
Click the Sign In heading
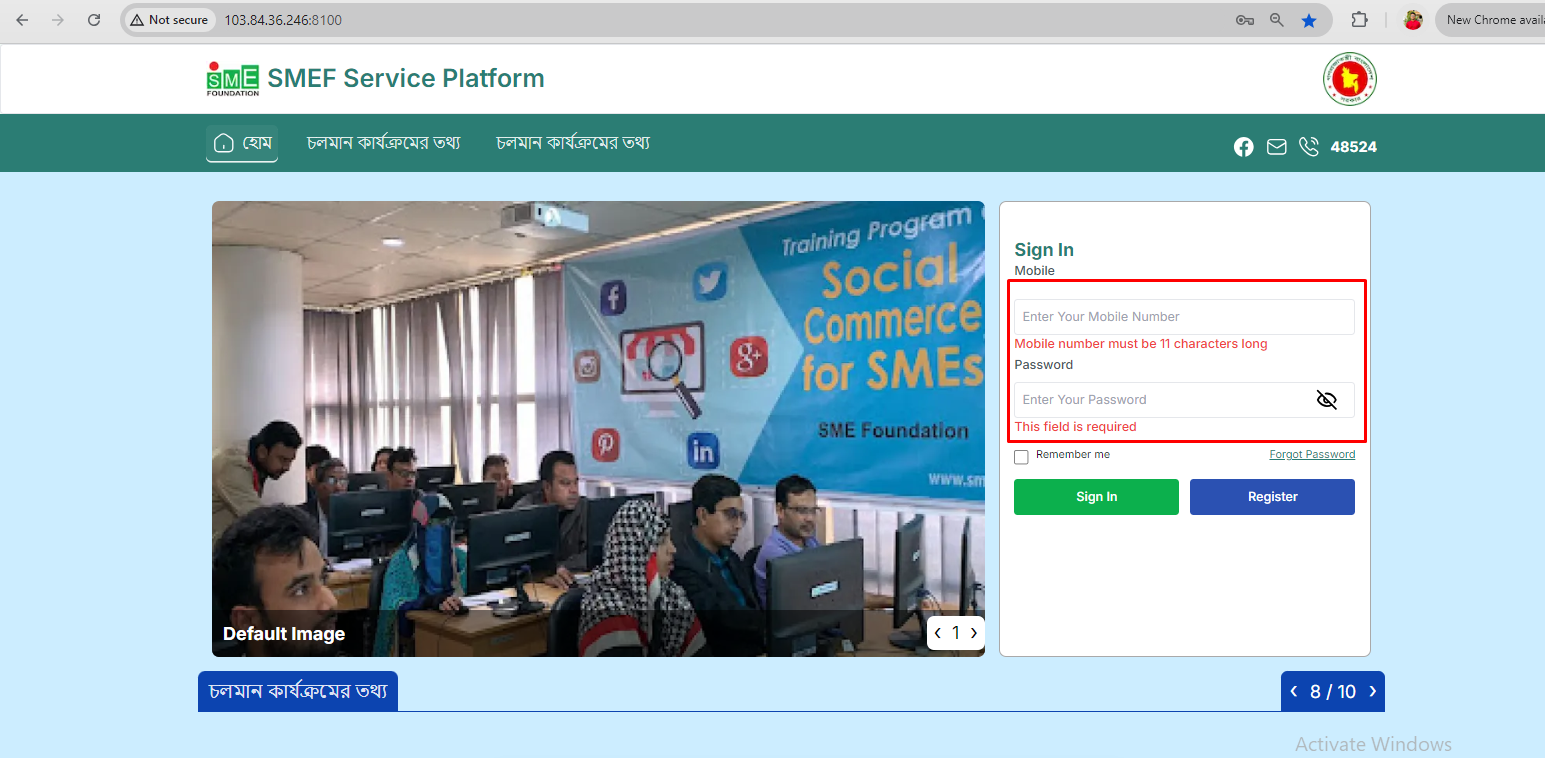point(1044,250)
